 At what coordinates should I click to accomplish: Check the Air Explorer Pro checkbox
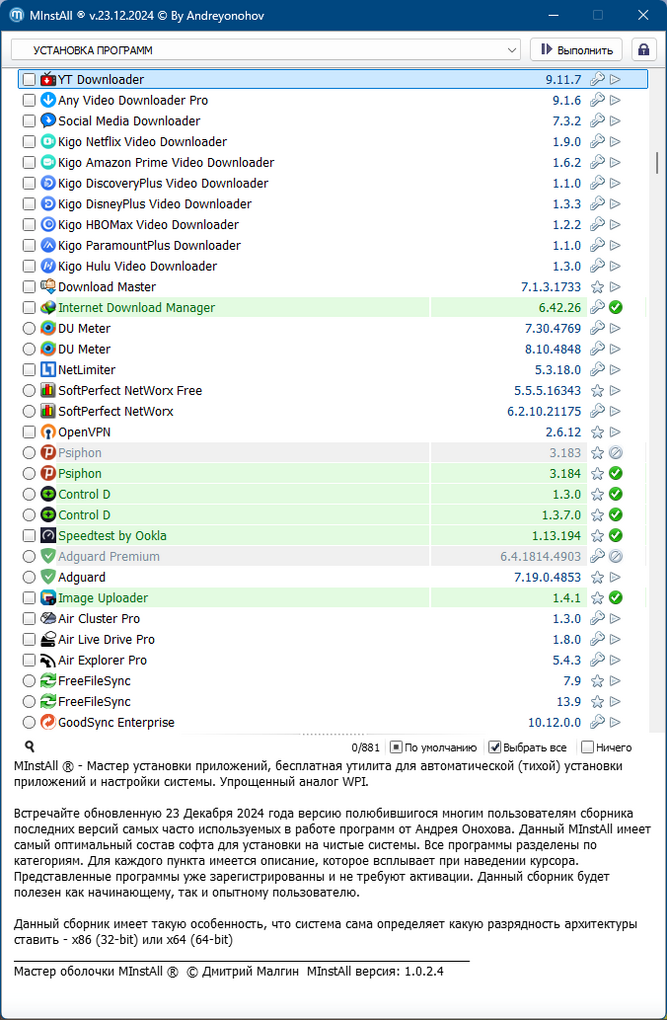(x=29, y=660)
